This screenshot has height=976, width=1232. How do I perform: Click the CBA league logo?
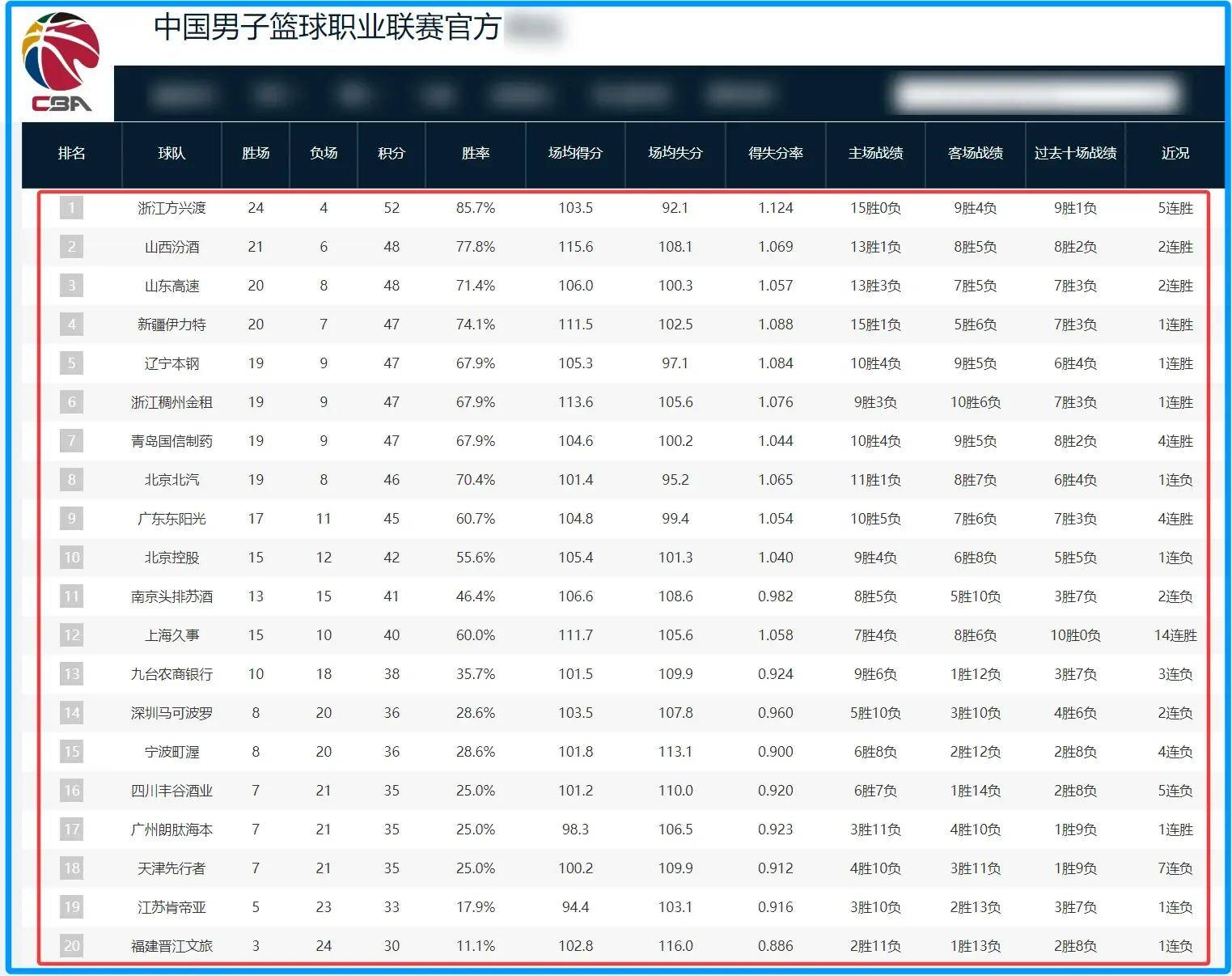(x=61, y=63)
